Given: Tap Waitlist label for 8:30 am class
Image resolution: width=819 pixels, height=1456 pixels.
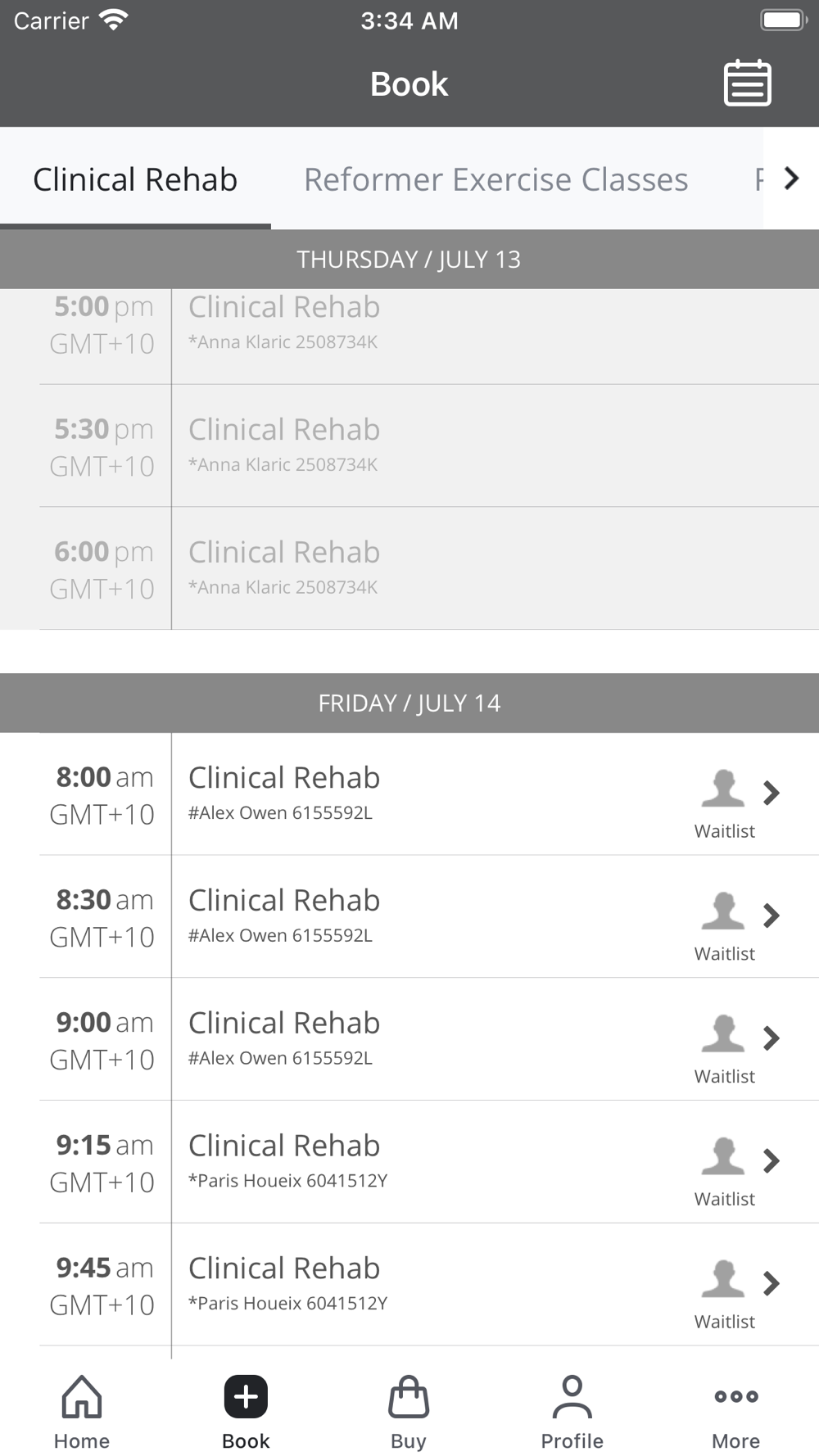Looking at the screenshot, I should click(x=724, y=954).
